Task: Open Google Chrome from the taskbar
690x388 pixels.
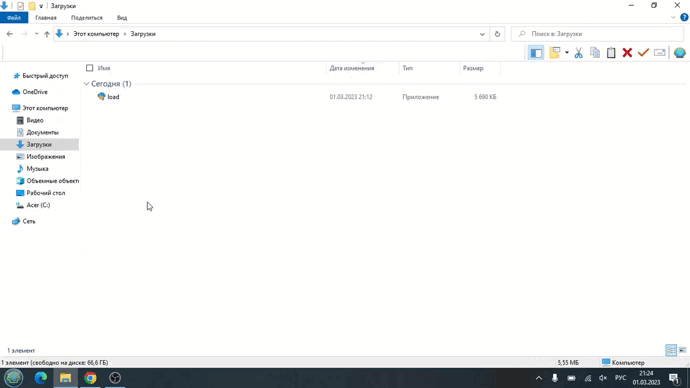Action: pyautogui.click(x=90, y=378)
